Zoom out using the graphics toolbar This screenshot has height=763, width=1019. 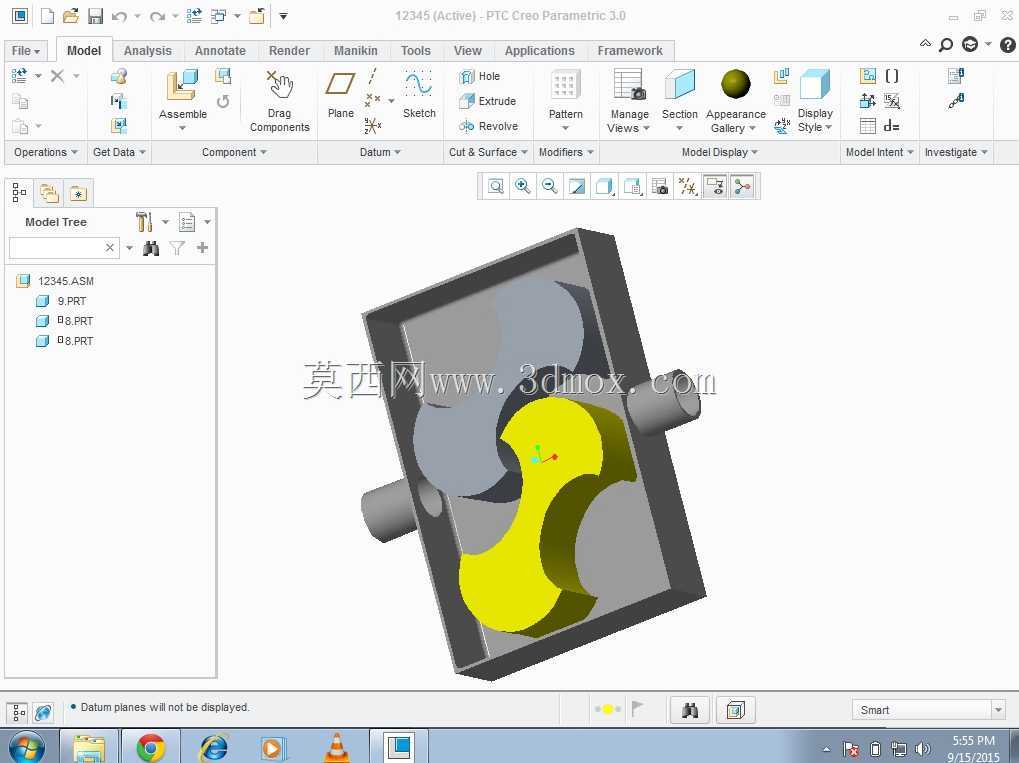click(x=550, y=187)
